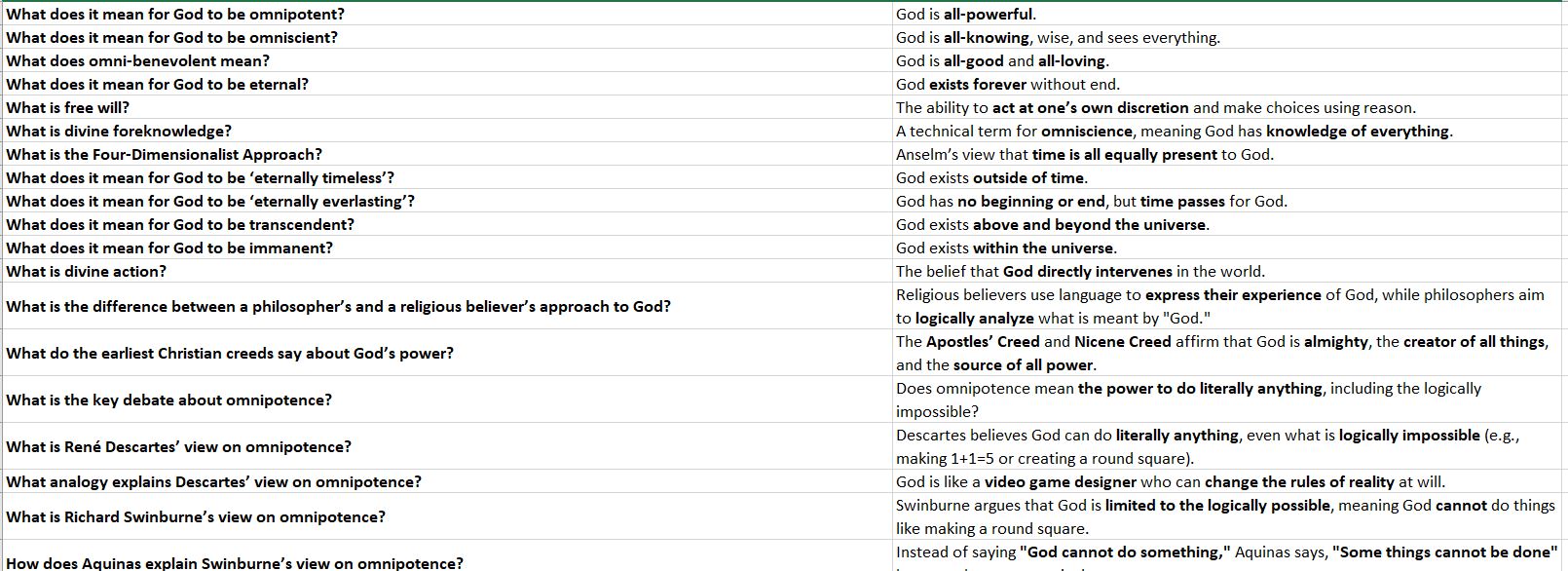Screen dimensions: 1568x571
Task: Select the question cell about God being omniscient
Action: point(172,37)
